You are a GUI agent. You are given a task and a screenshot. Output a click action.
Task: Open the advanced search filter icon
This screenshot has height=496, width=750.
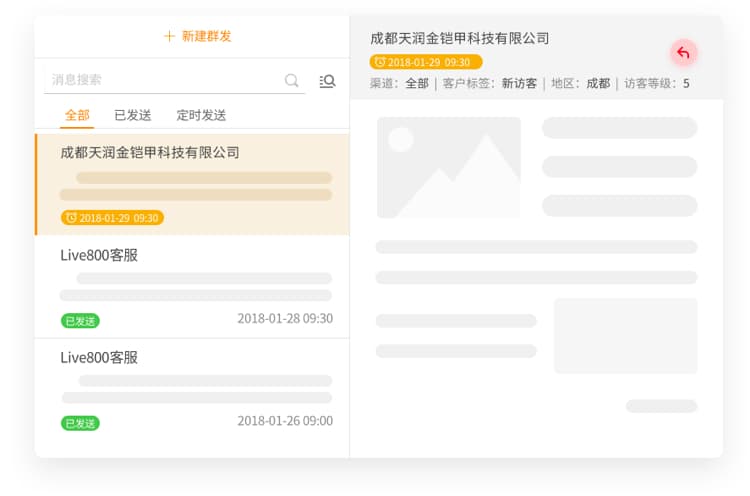pos(327,80)
